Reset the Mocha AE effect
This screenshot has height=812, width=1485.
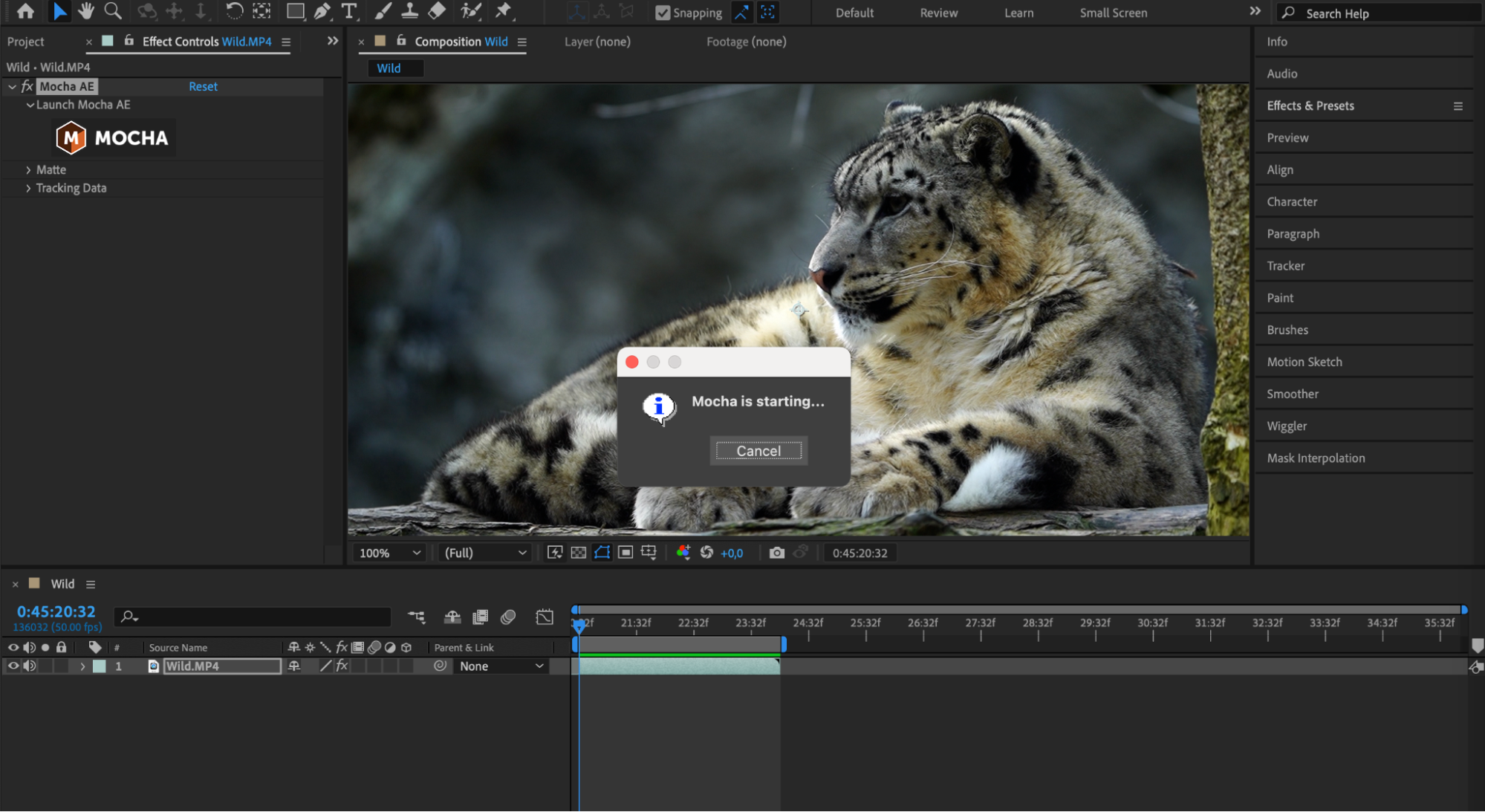pos(203,87)
